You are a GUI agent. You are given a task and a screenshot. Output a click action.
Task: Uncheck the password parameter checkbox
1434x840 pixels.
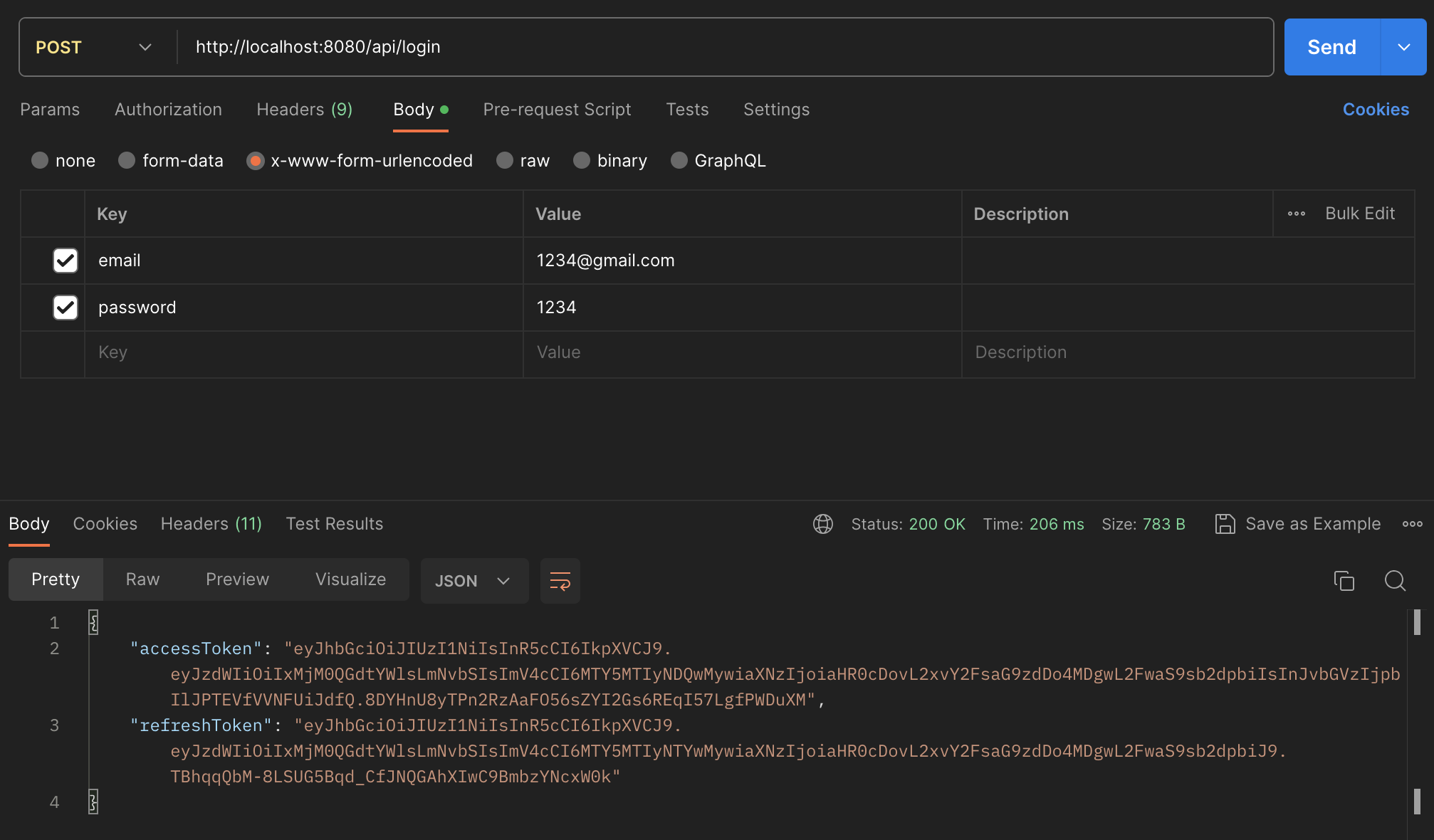coord(66,308)
